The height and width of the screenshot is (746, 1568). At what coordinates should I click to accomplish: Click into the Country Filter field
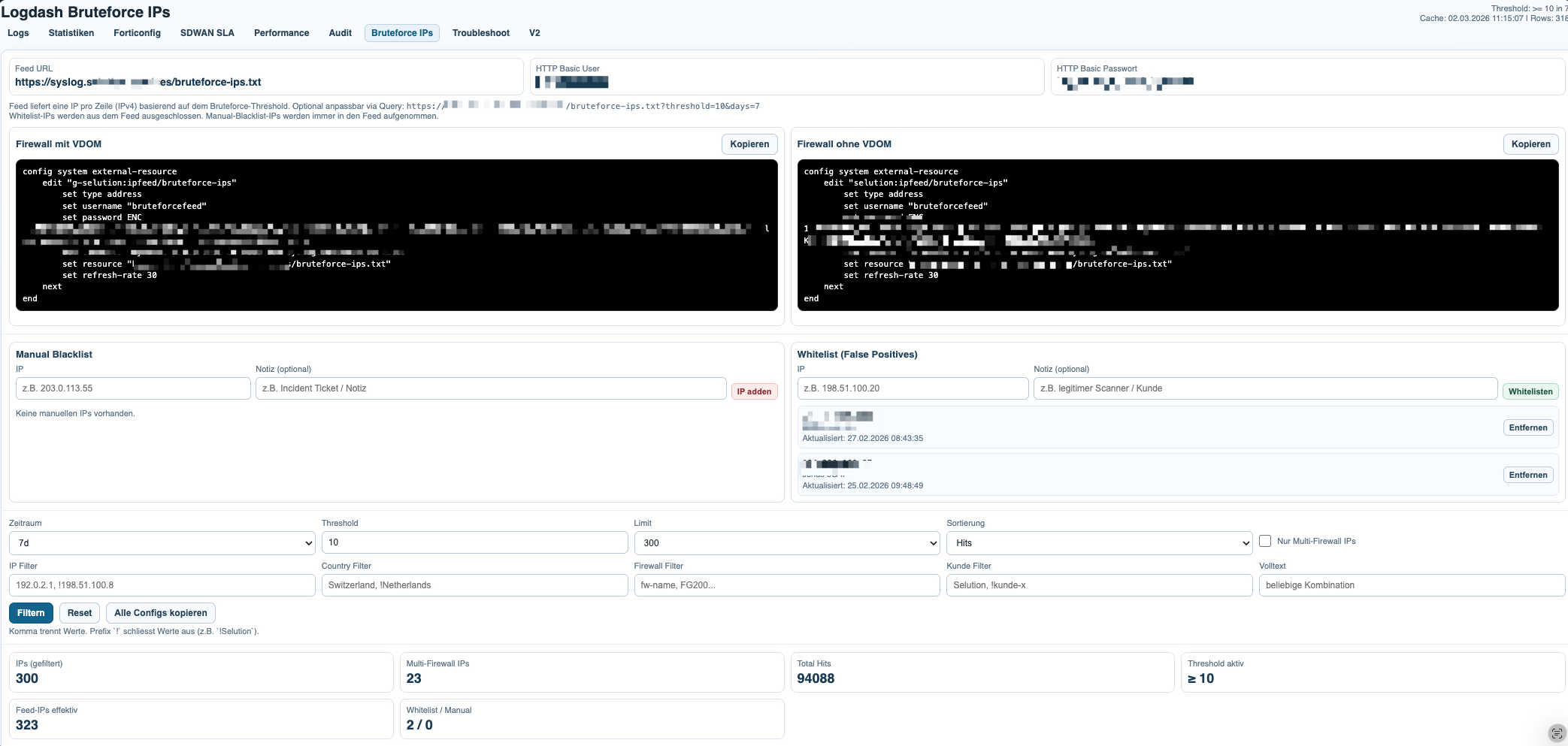pyautogui.click(x=474, y=585)
